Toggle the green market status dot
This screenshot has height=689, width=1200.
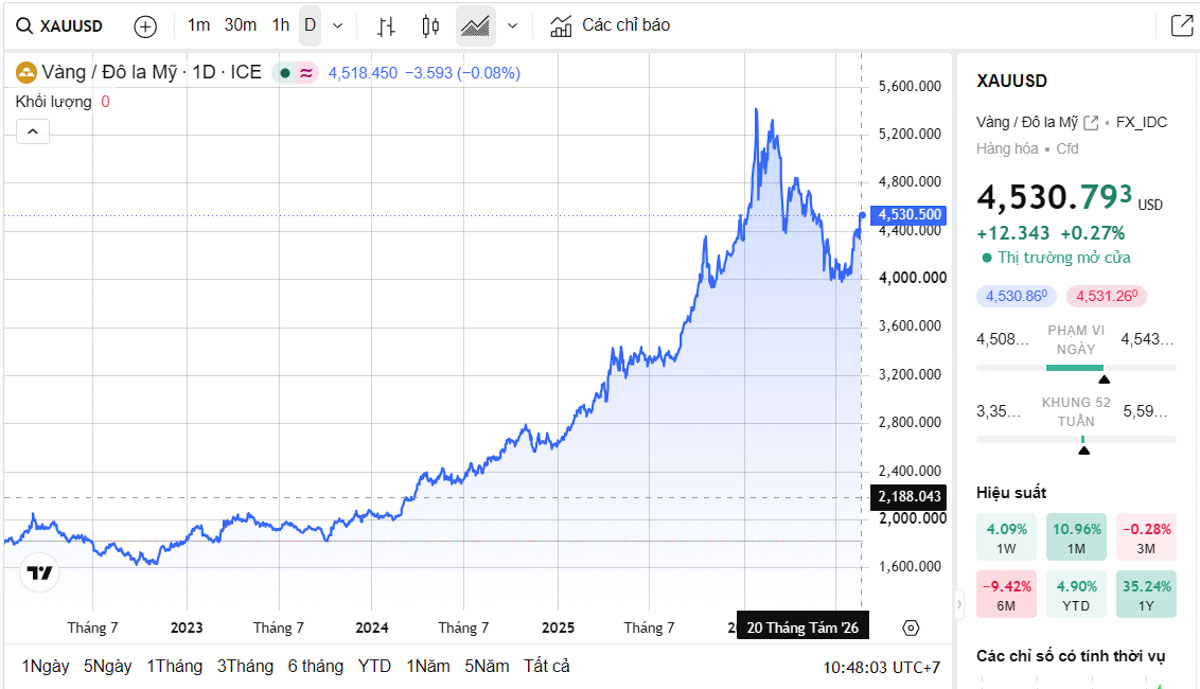285,73
